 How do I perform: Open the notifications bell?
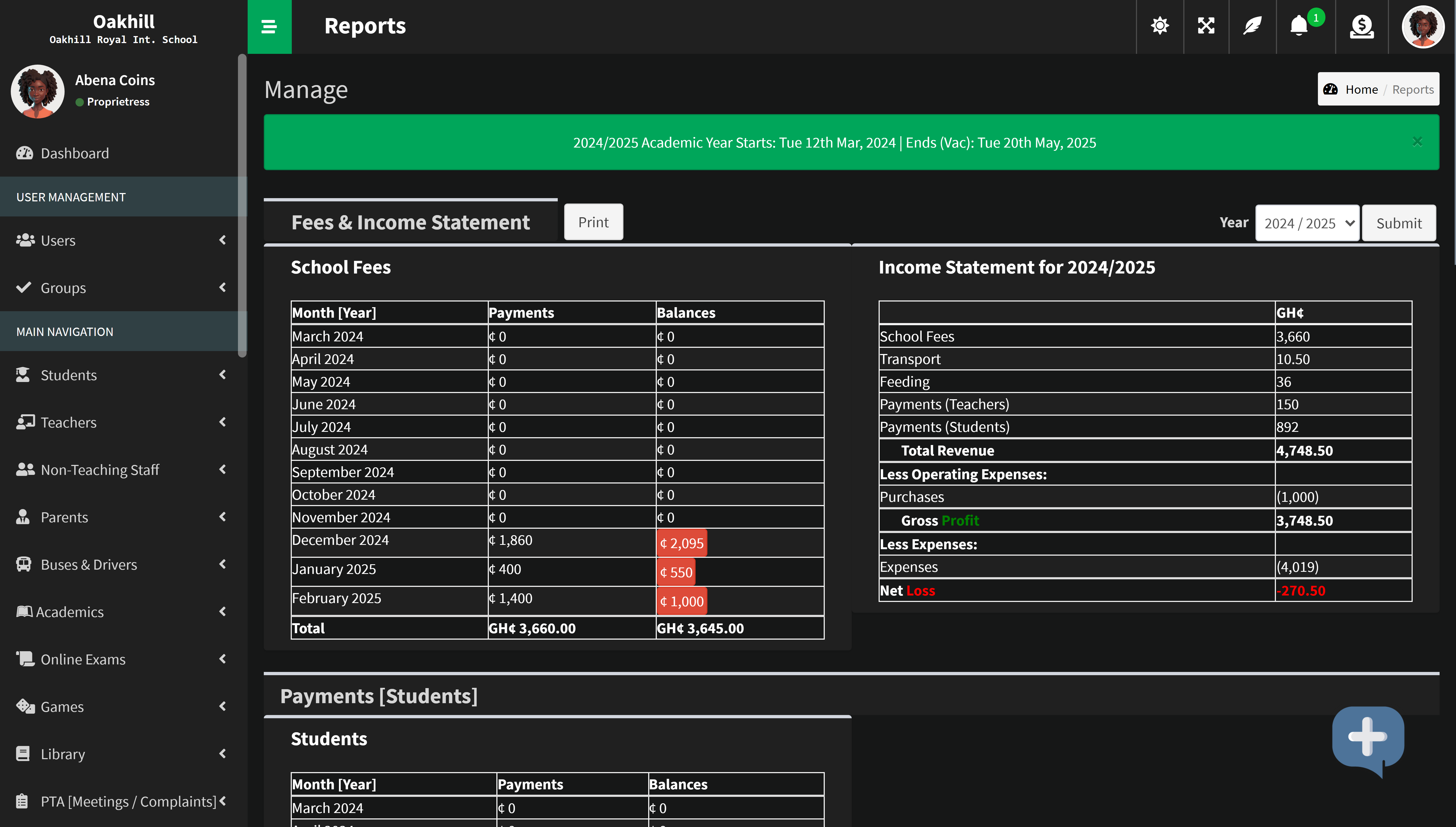click(x=1299, y=26)
